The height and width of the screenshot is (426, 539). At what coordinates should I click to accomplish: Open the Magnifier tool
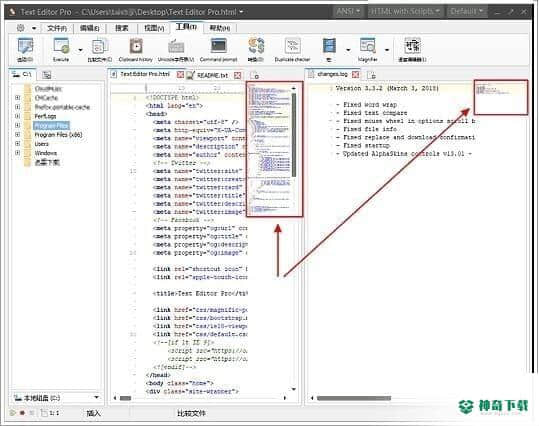(x=367, y=50)
